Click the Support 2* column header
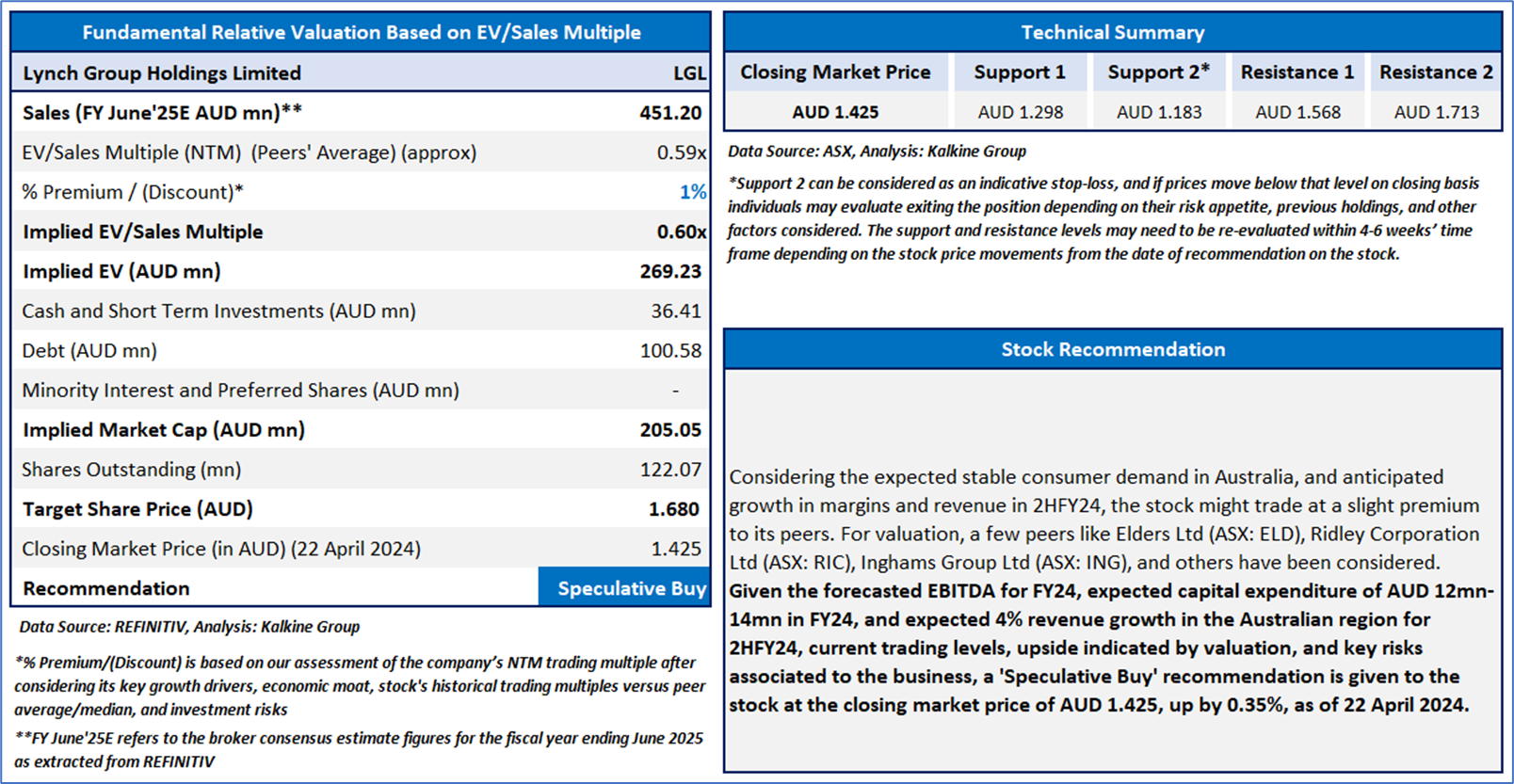Image resolution: width=1514 pixels, height=784 pixels. (x=1158, y=72)
